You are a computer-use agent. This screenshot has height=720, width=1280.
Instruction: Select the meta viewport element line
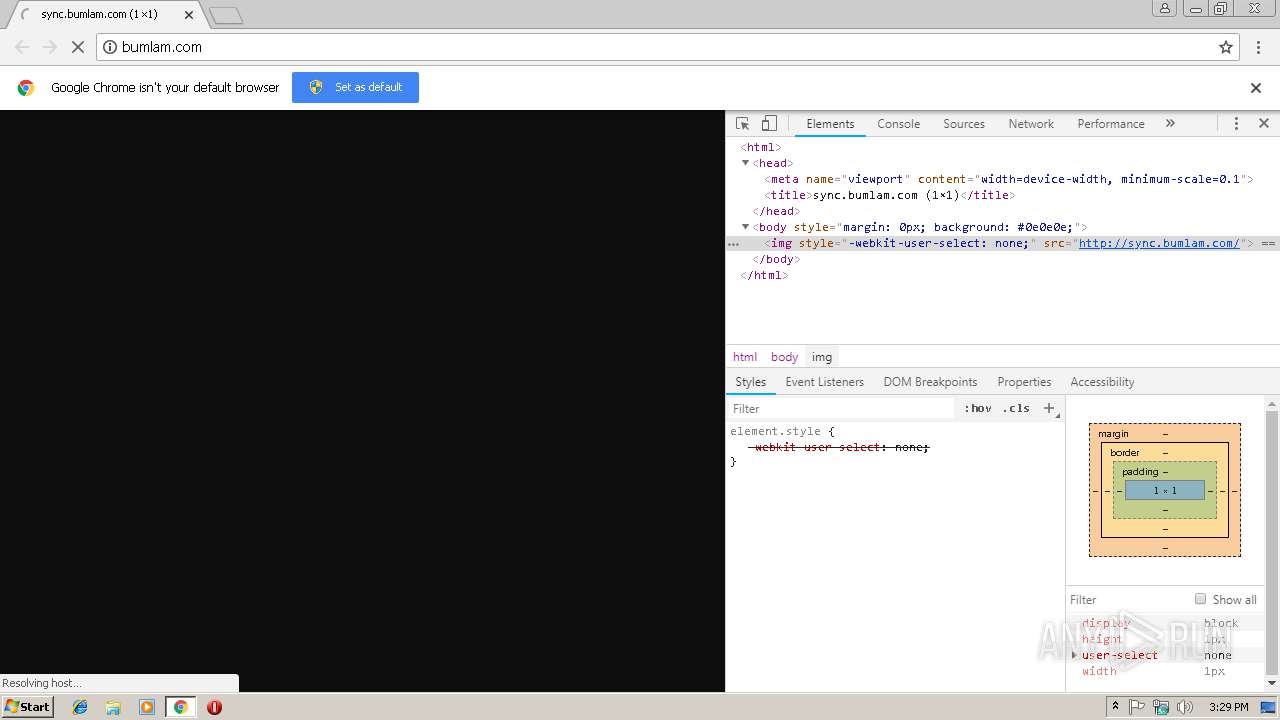click(1008, 179)
